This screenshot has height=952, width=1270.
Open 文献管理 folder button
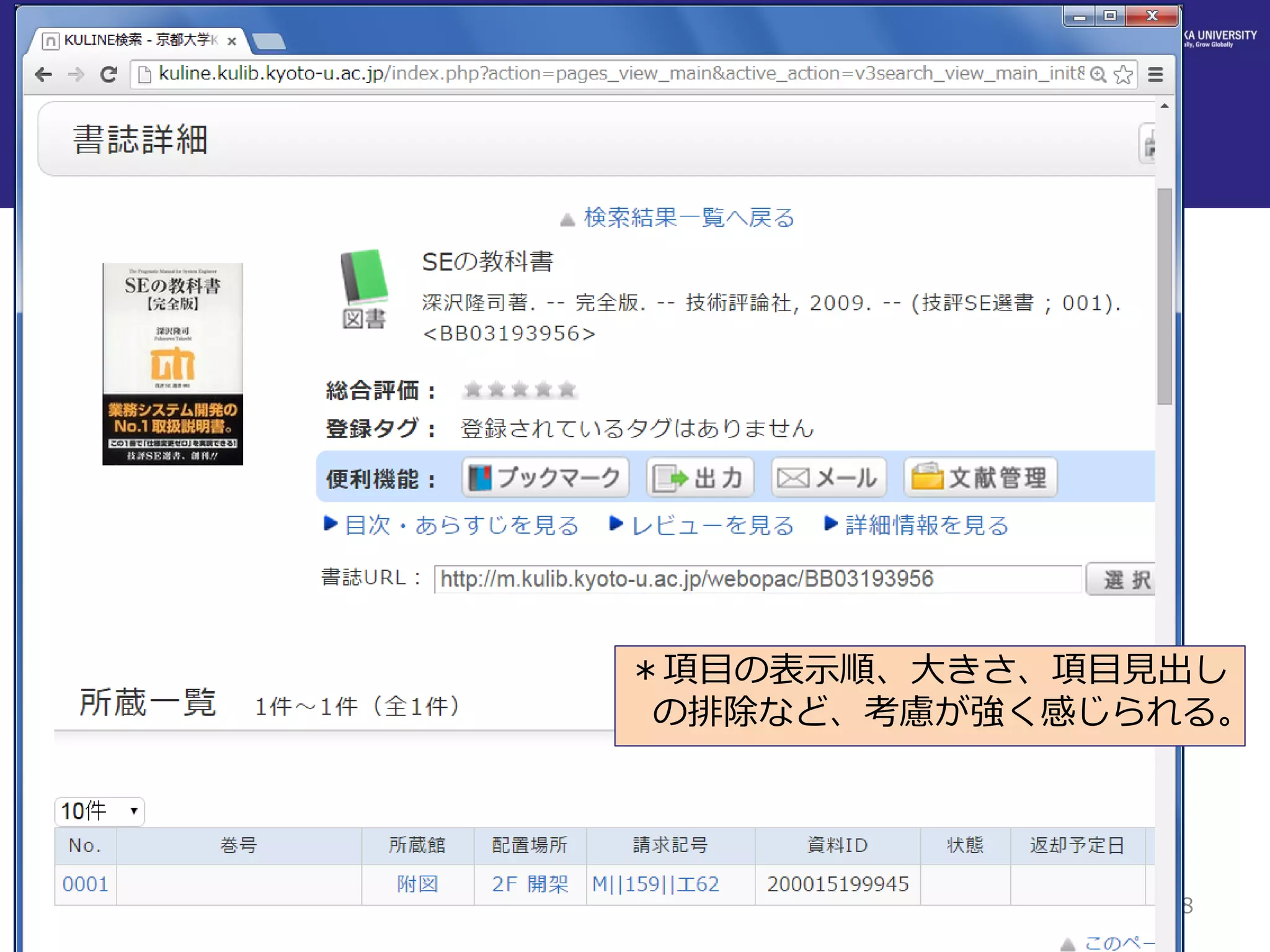pos(980,478)
